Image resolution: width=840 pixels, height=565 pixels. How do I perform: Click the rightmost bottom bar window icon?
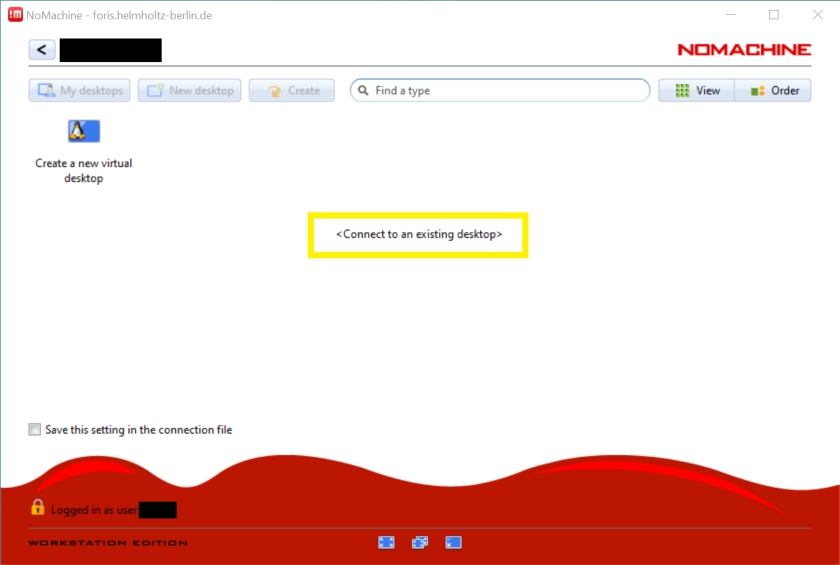[x=453, y=543]
